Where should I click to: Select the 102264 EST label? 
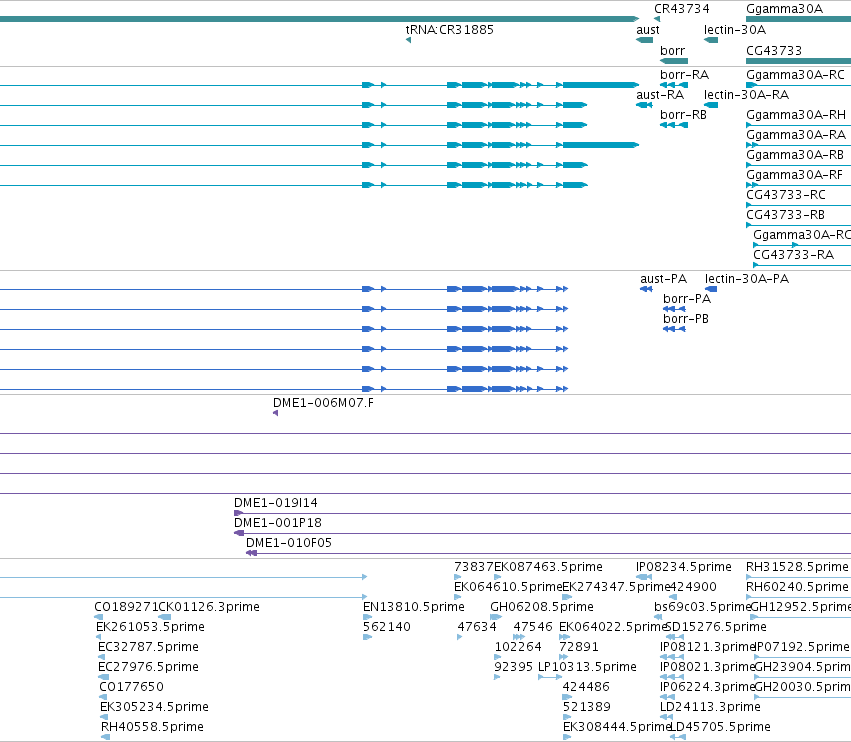(518, 646)
